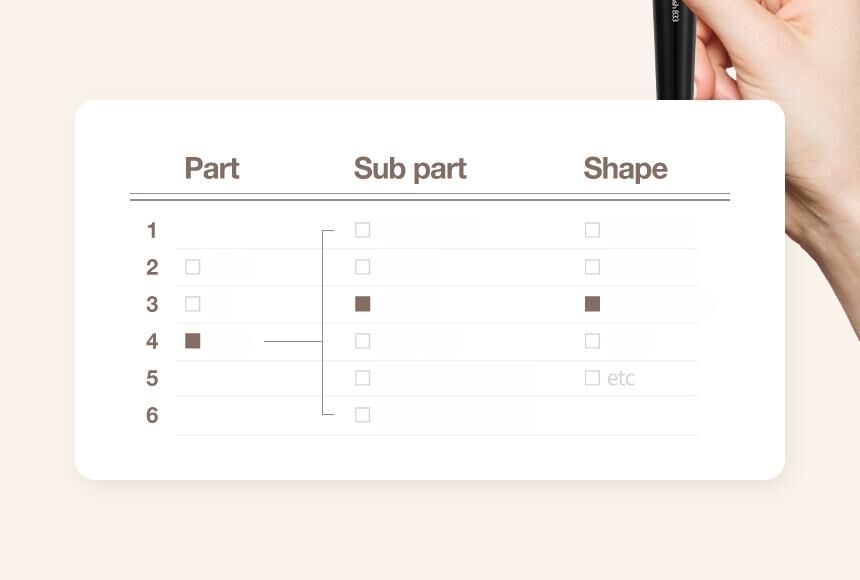Check the Part checkbox in row 2
This screenshot has height=580, width=860.
193,267
